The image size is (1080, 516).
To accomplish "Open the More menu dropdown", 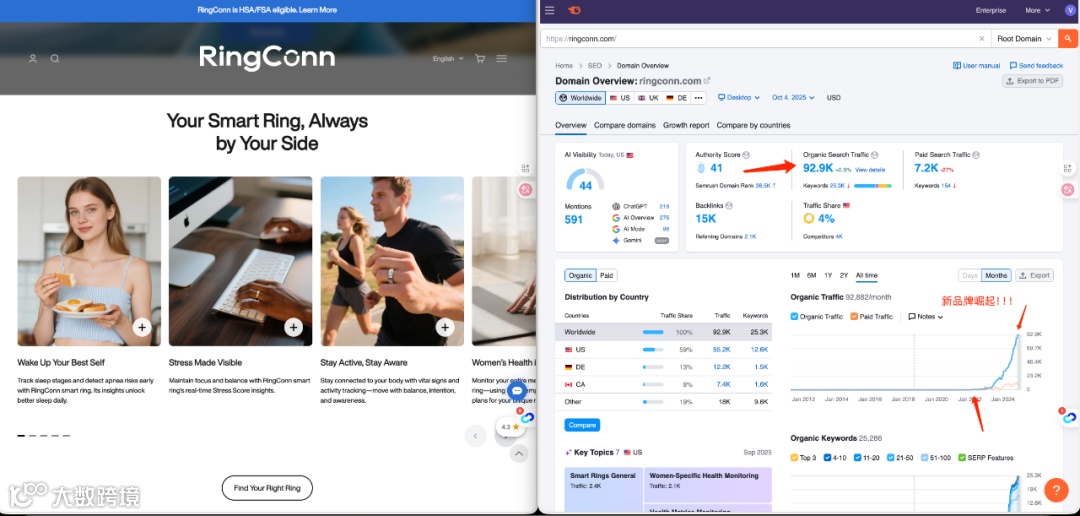I will [x=1037, y=10].
